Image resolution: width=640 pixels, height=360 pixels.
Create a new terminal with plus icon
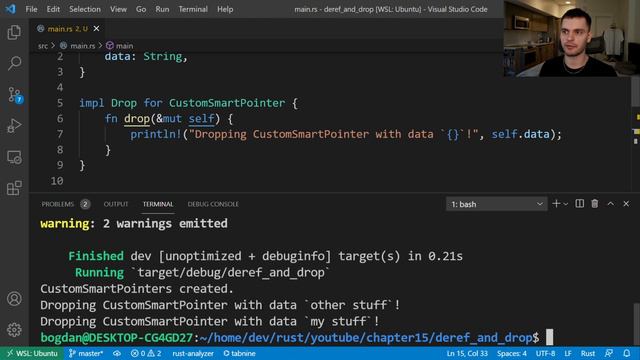tap(556, 204)
